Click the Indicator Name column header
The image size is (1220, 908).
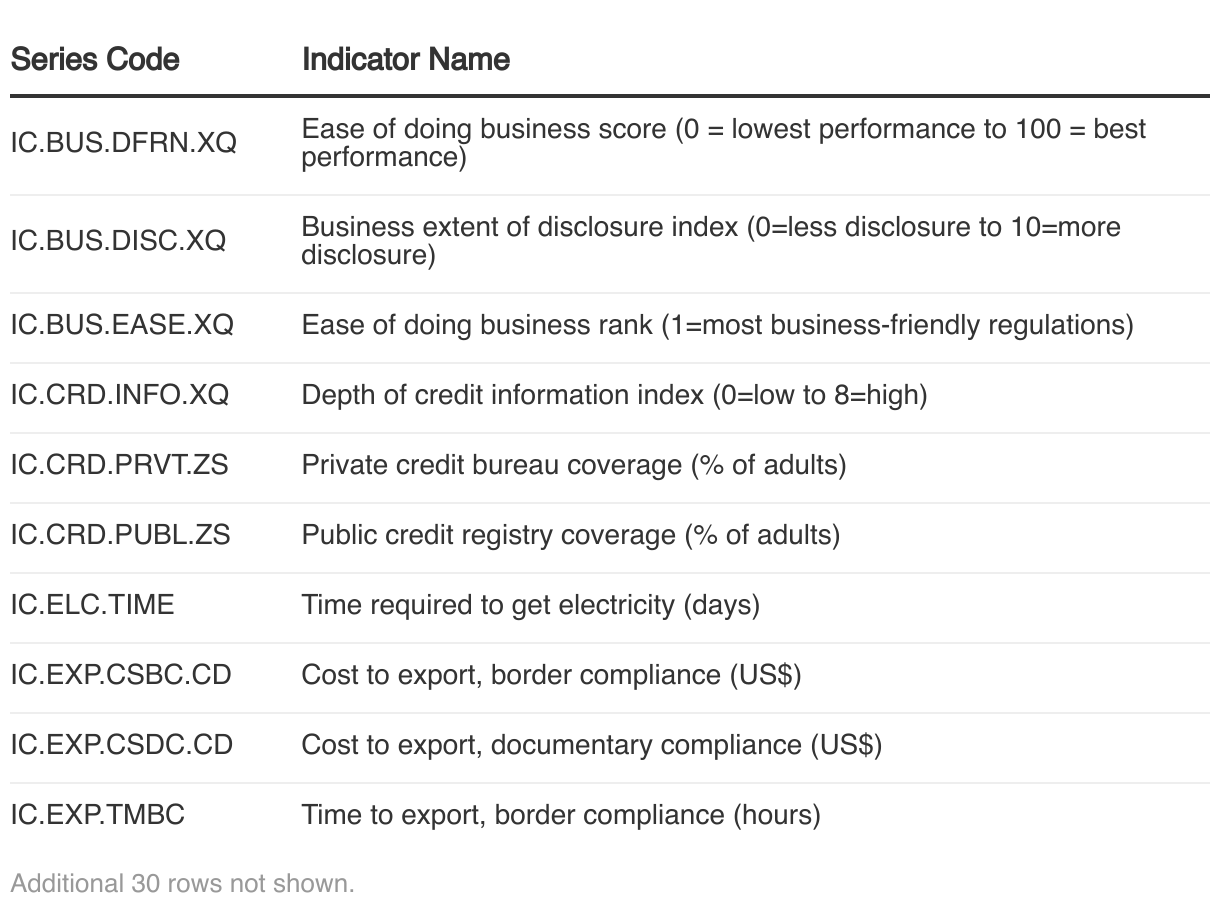tap(405, 59)
